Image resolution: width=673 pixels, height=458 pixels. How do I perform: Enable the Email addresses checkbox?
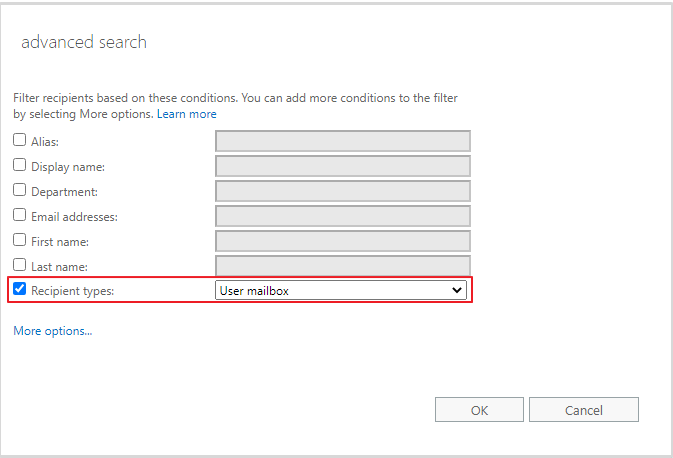[x=19, y=215]
